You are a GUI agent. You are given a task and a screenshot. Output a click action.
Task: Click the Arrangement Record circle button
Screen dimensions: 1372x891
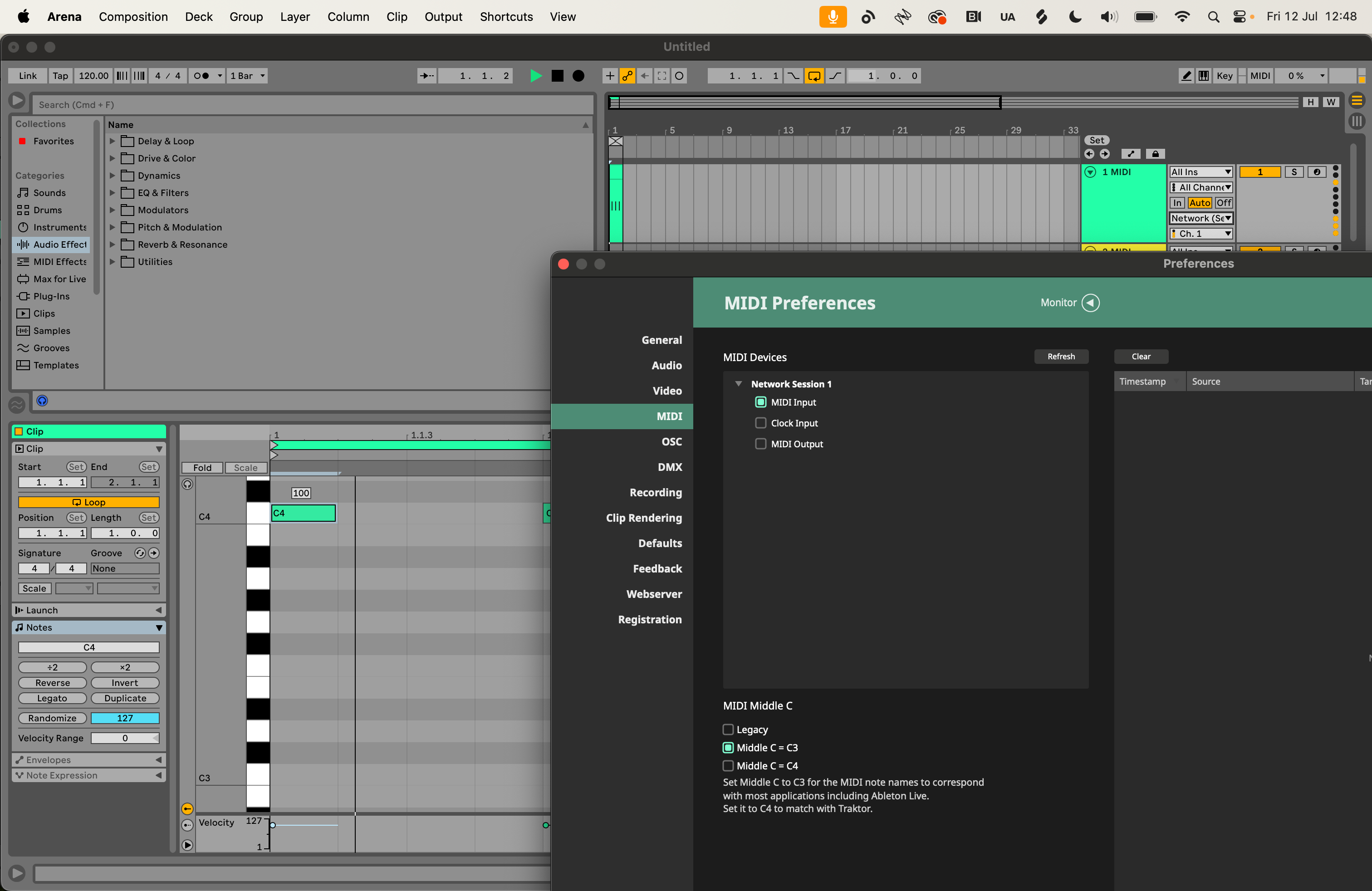[578, 75]
